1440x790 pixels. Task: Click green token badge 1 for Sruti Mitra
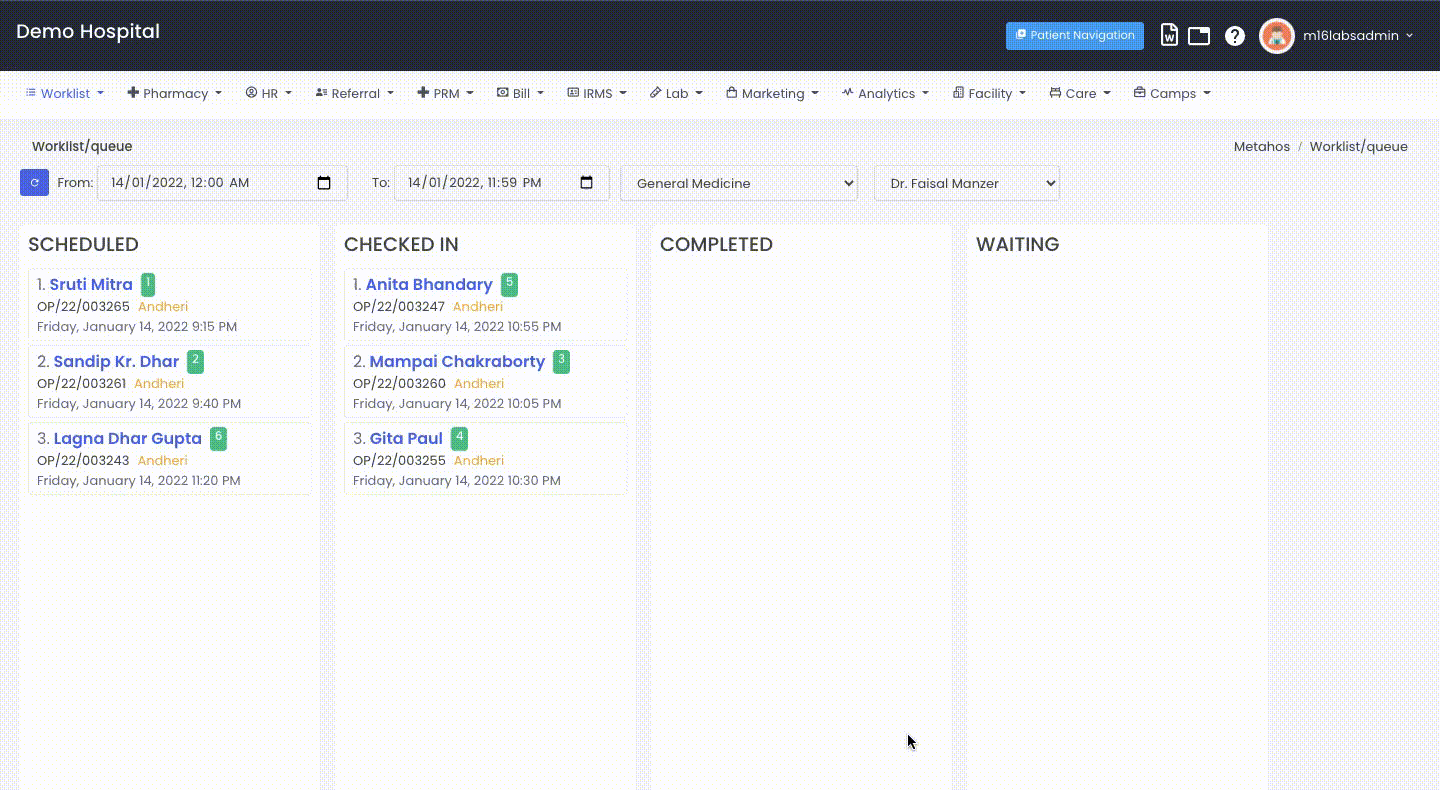[148, 284]
